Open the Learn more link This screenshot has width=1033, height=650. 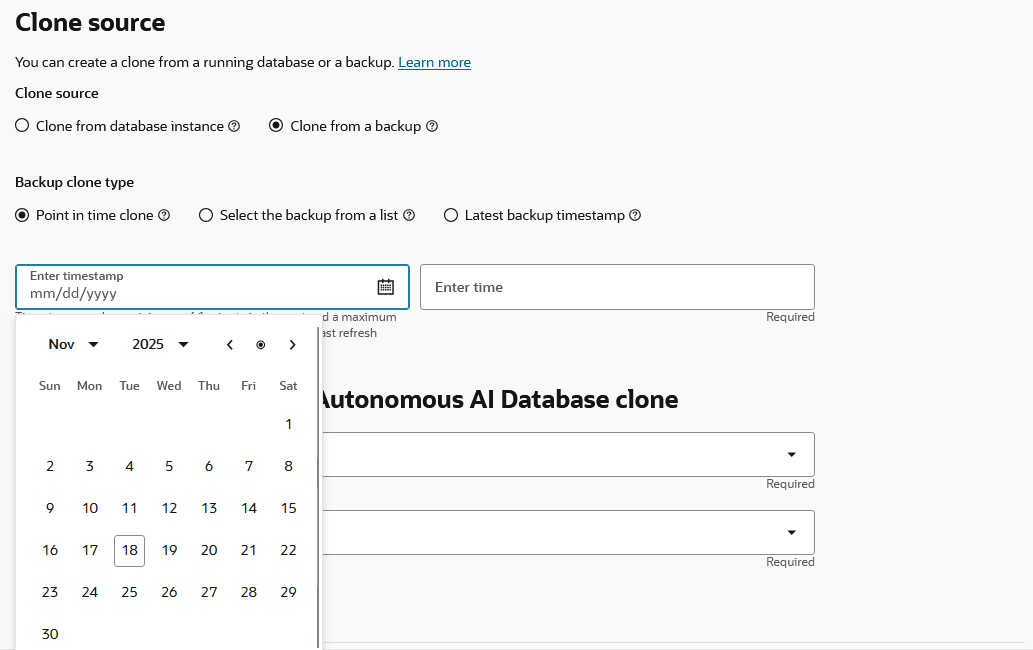coord(434,62)
